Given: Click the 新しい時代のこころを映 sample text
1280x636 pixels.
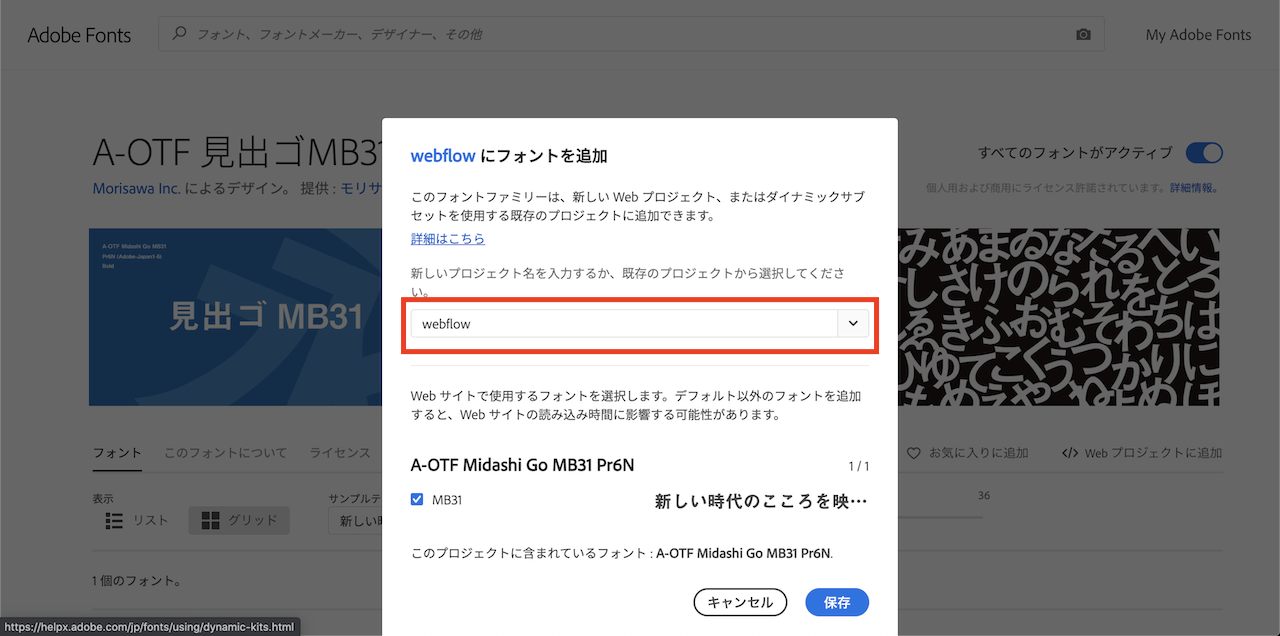Looking at the screenshot, I should (x=760, y=501).
